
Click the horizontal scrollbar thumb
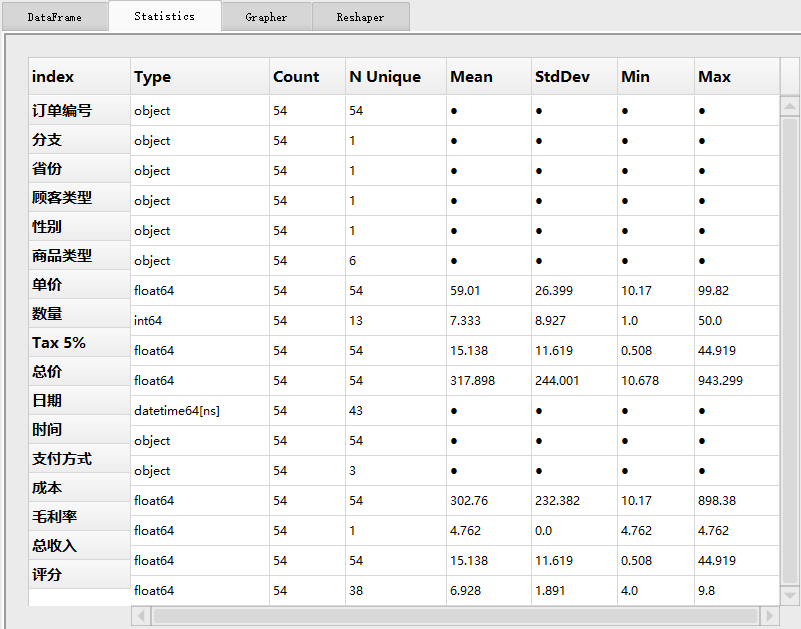[455, 616]
